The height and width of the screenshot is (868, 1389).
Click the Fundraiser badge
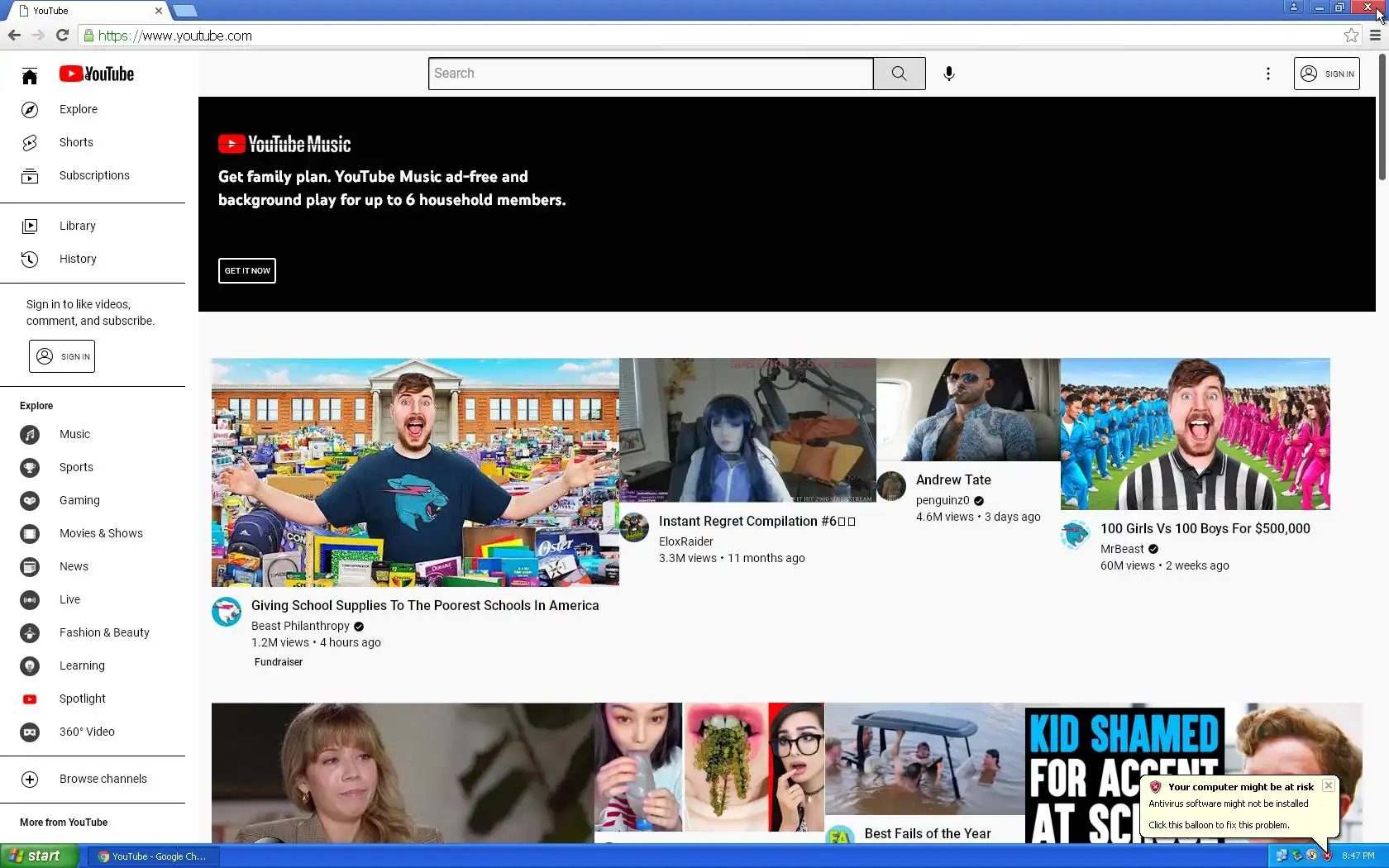(279, 662)
